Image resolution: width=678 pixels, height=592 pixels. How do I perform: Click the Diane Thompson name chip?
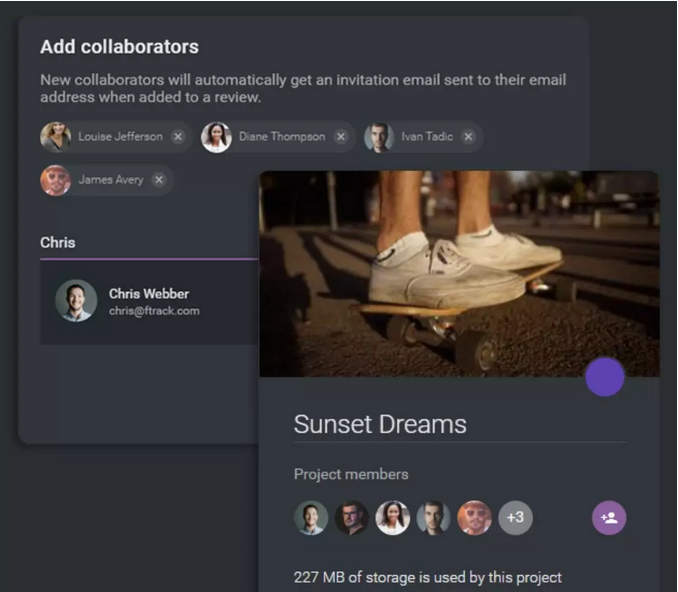[278, 137]
